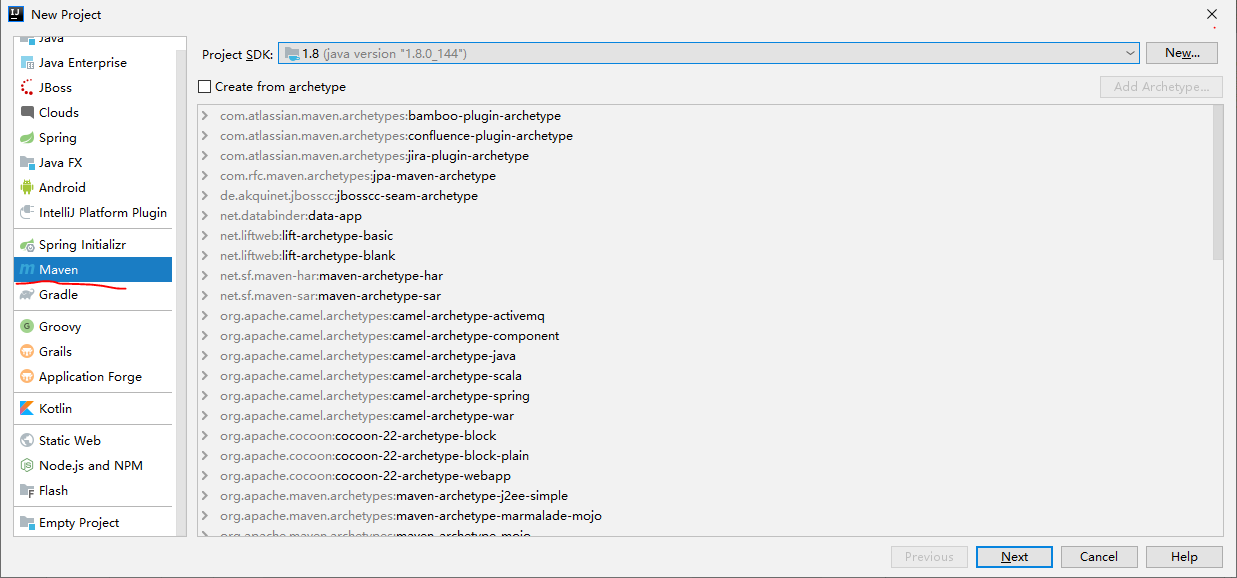Click the Empty Project folder icon
Viewport: 1237px width, 578px height.
point(27,523)
